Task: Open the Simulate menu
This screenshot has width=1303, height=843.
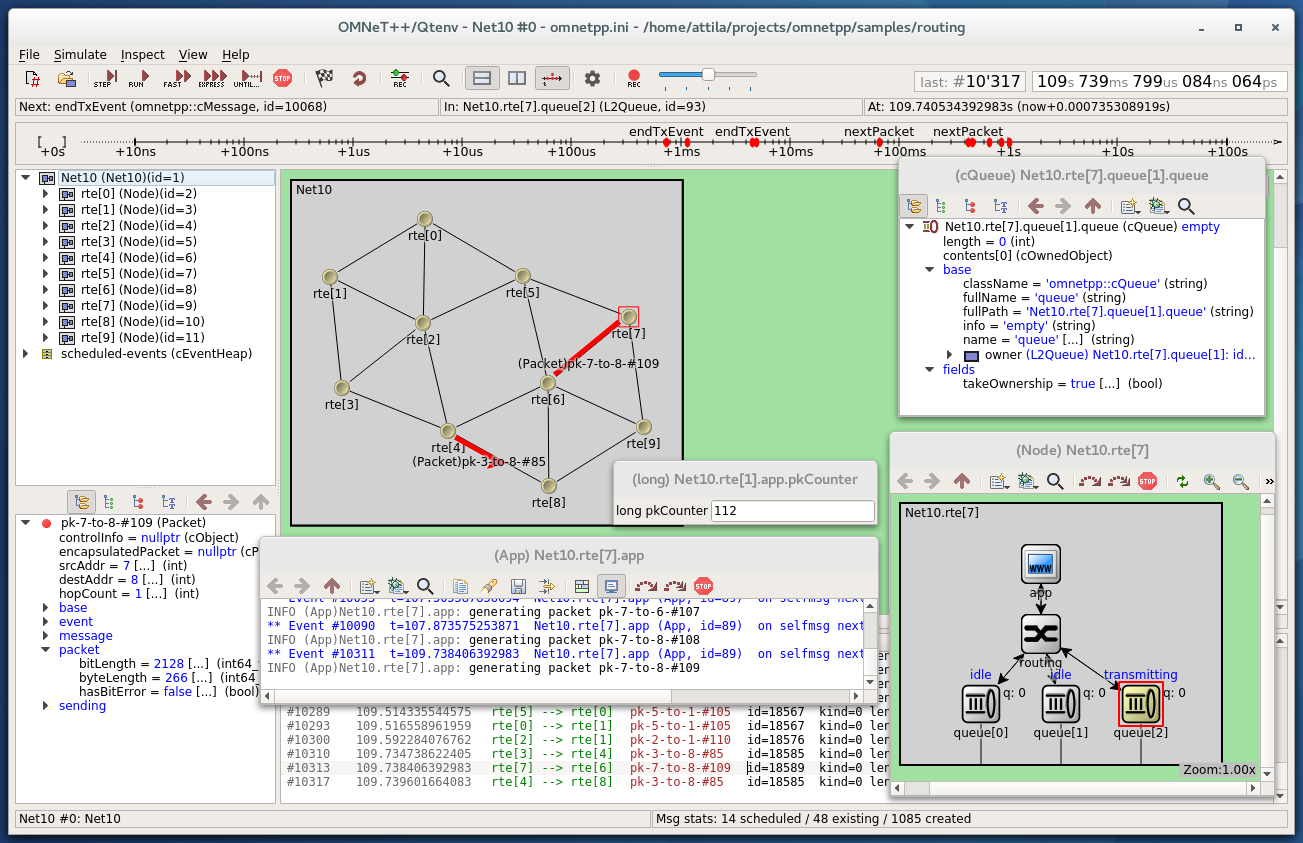Action: pyautogui.click(x=80, y=55)
